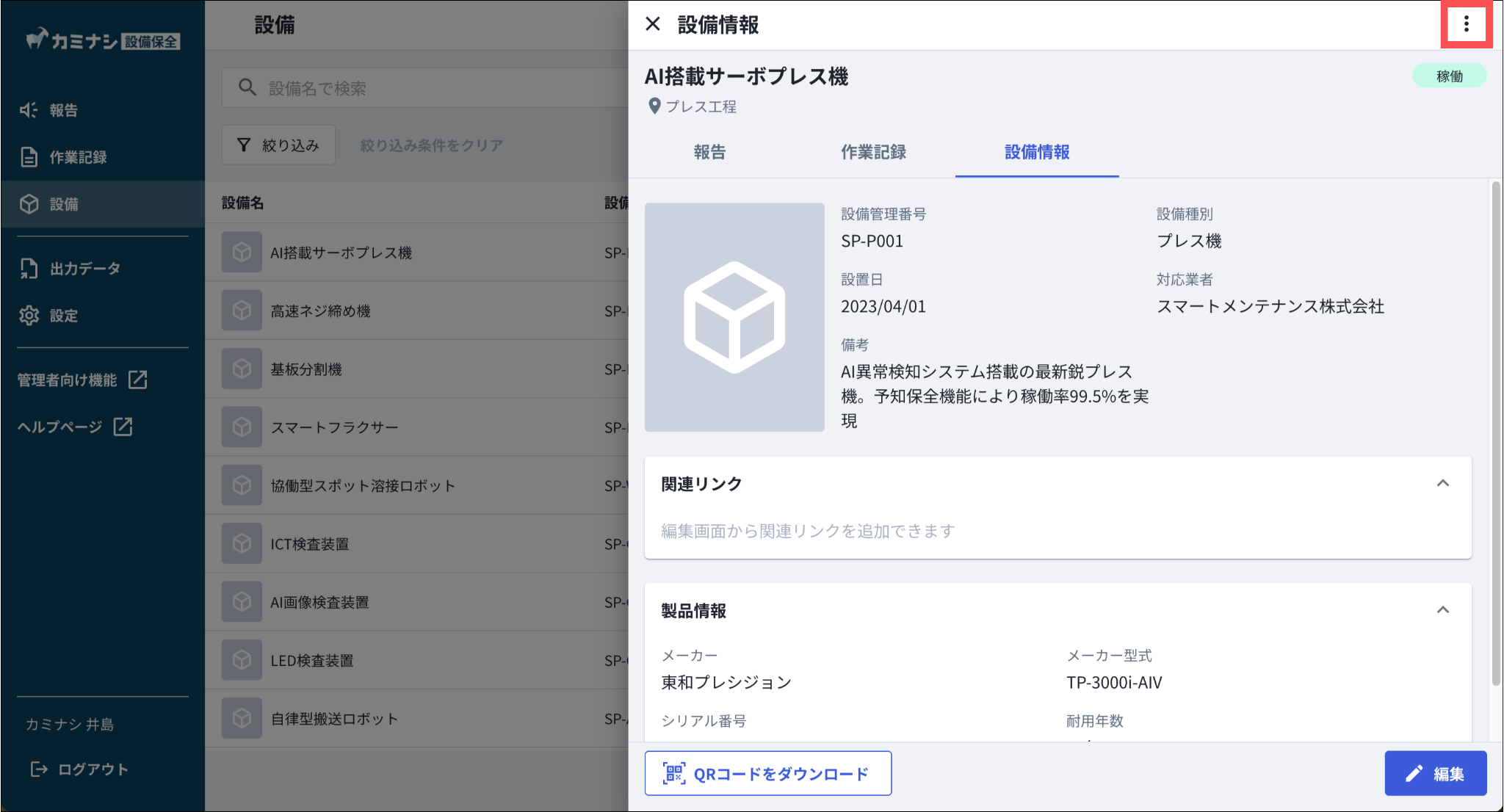Click the 報告 megaphone icon in sidebar
1504x812 pixels.
pyautogui.click(x=28, y=110)
